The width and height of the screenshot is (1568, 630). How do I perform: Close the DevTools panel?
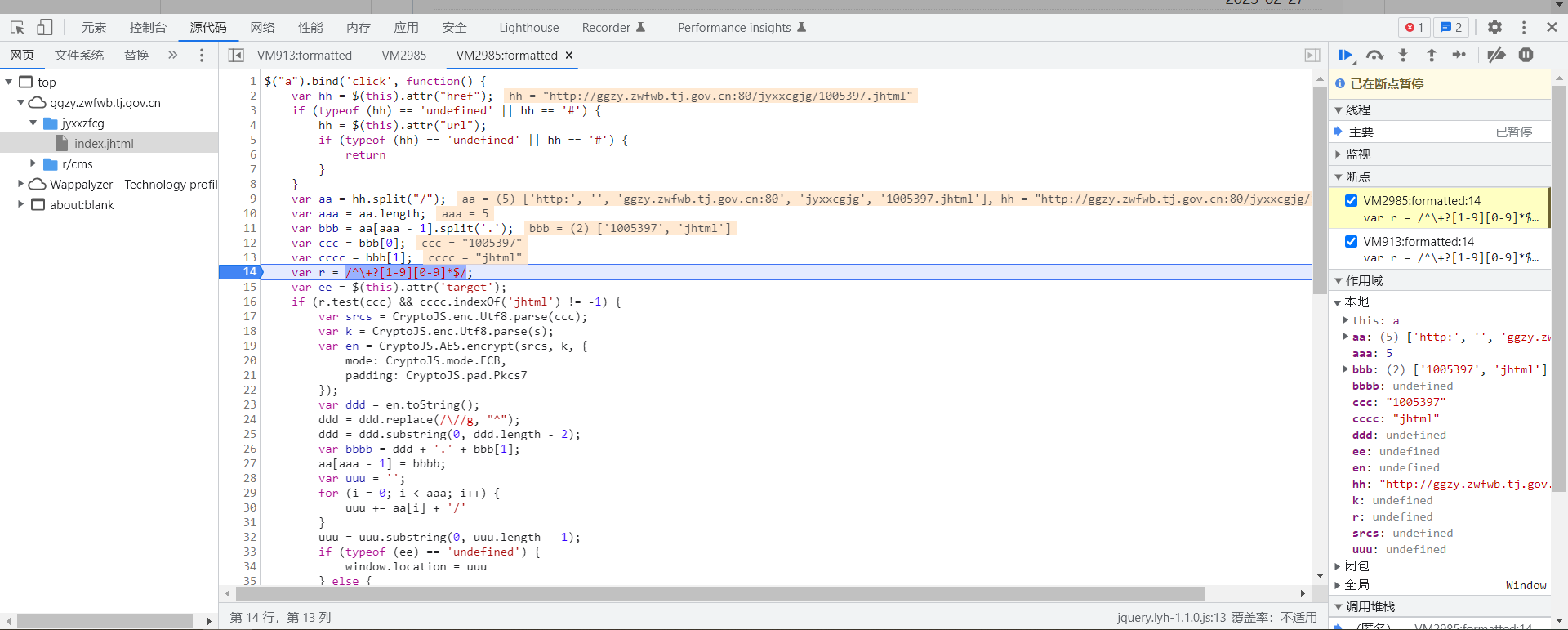click(x=1552, y=27)
